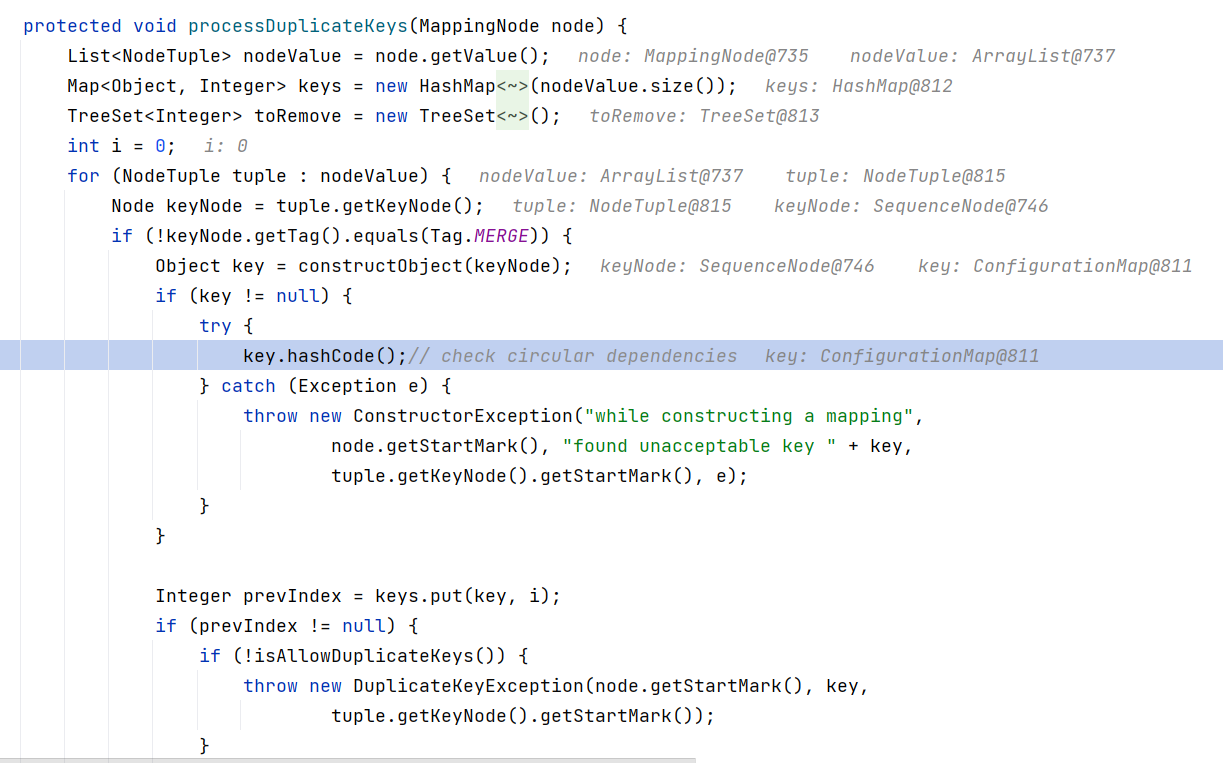Click the node.getValue() call
This screenshot has height=763, width=1223.
coord(457,56)
